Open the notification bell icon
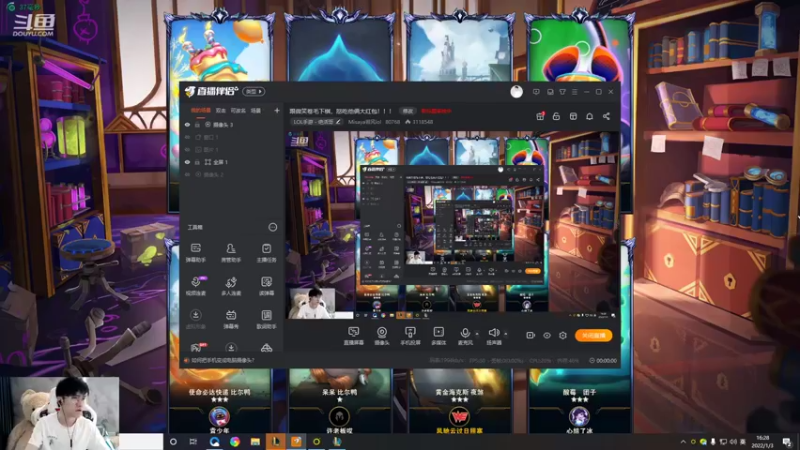The height and width of the screenshot is (450, 800). [x=589, y=116]
